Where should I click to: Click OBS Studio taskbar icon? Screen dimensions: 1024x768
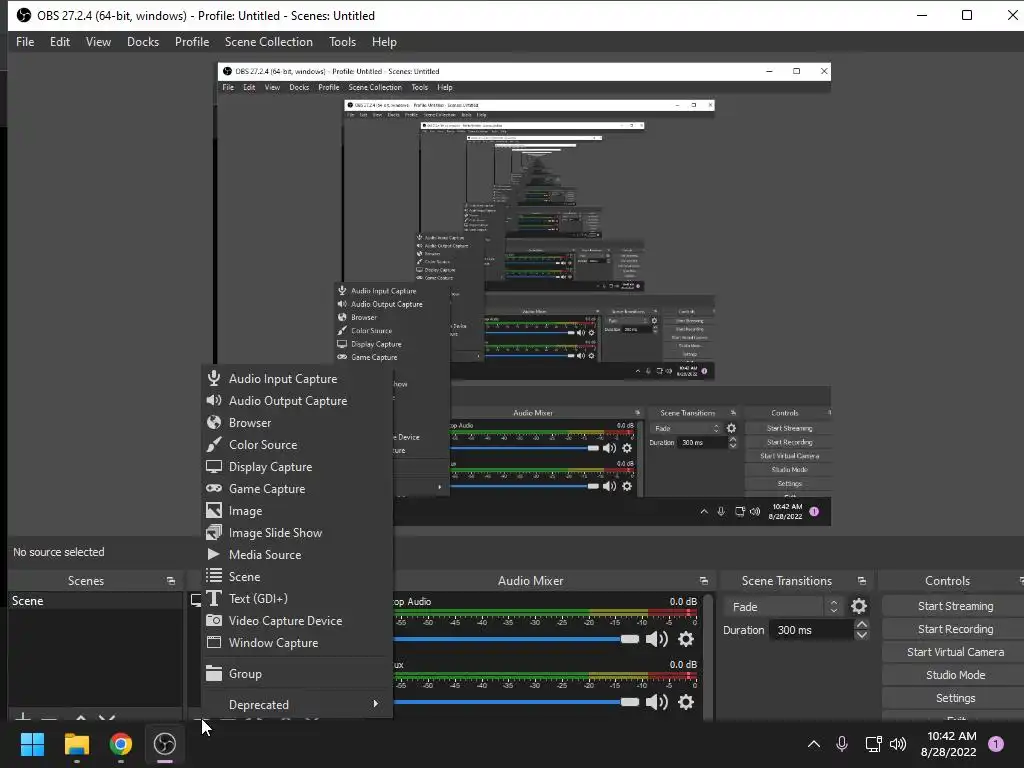point(165,744)
